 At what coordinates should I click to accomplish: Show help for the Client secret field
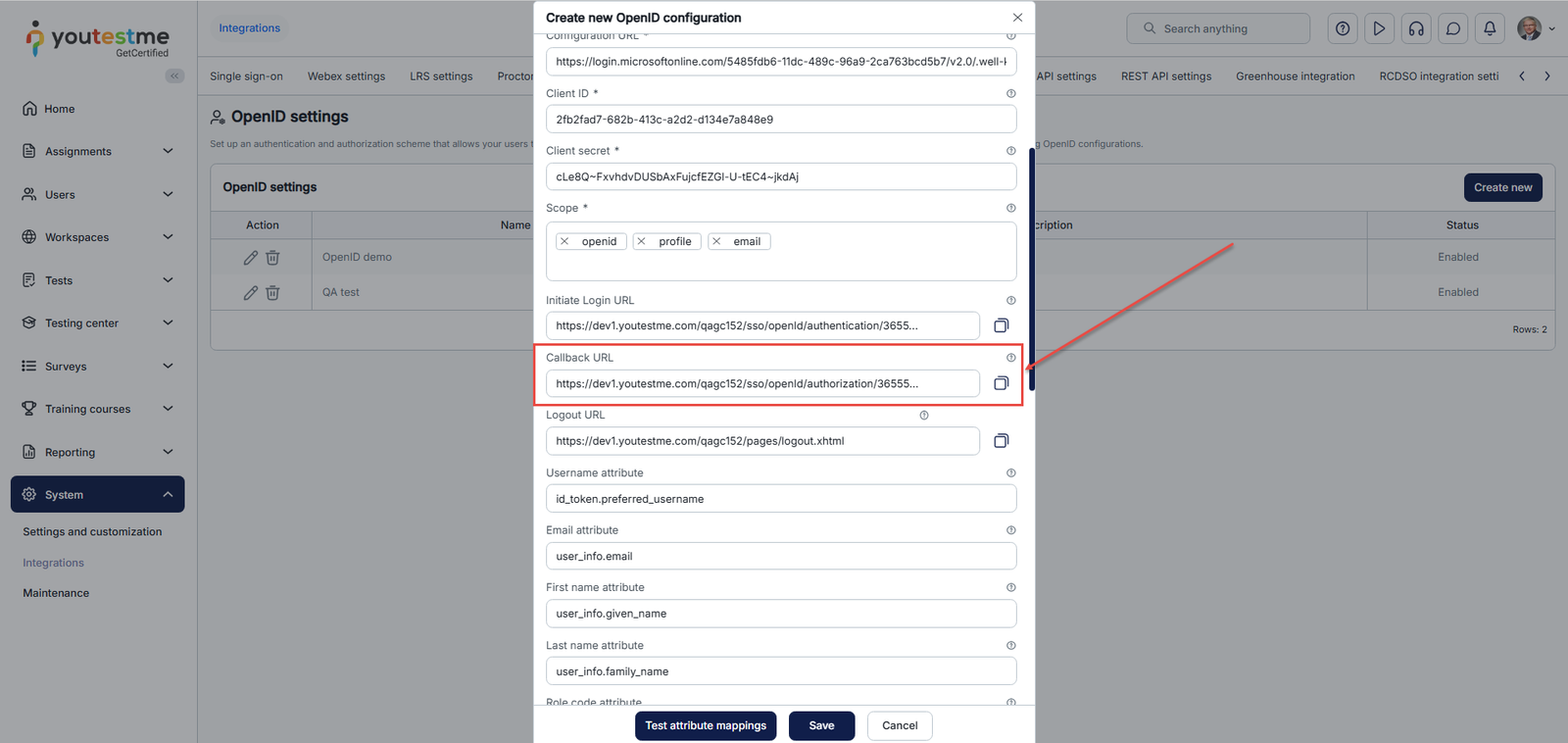click(x=1011, y=151)
